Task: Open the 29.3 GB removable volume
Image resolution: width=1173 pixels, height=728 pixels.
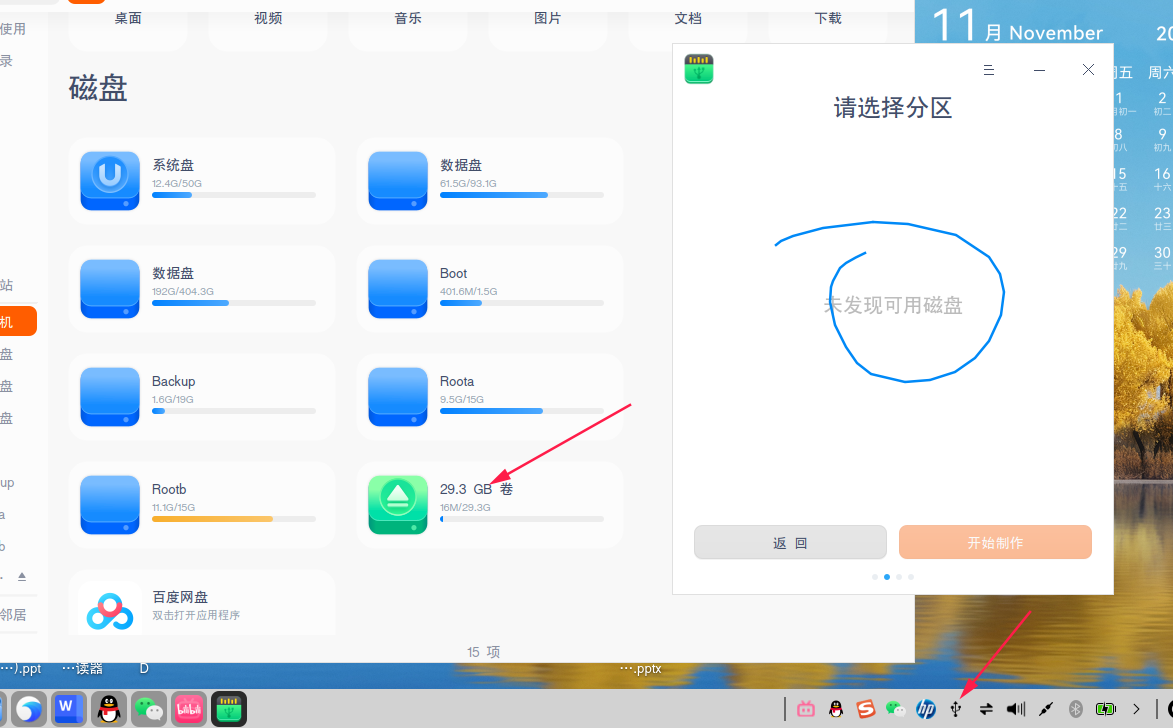Action: [489, 505]
